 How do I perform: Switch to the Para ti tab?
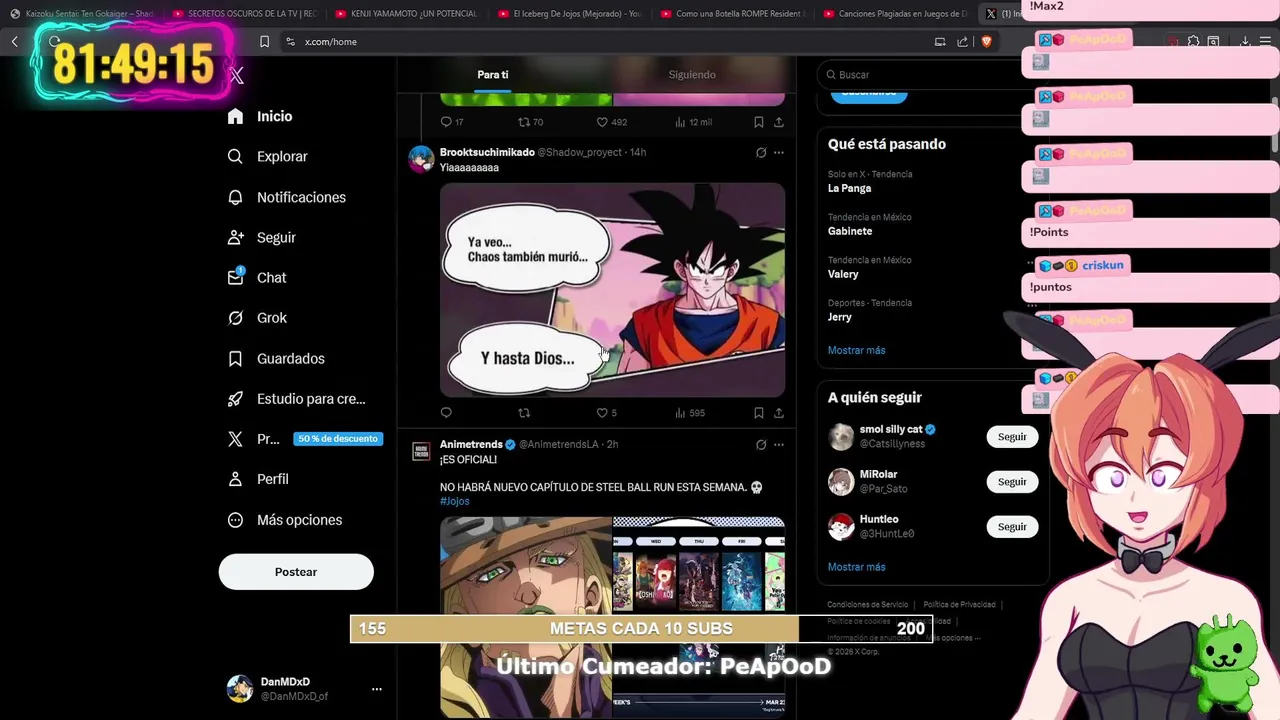[492, 75]
